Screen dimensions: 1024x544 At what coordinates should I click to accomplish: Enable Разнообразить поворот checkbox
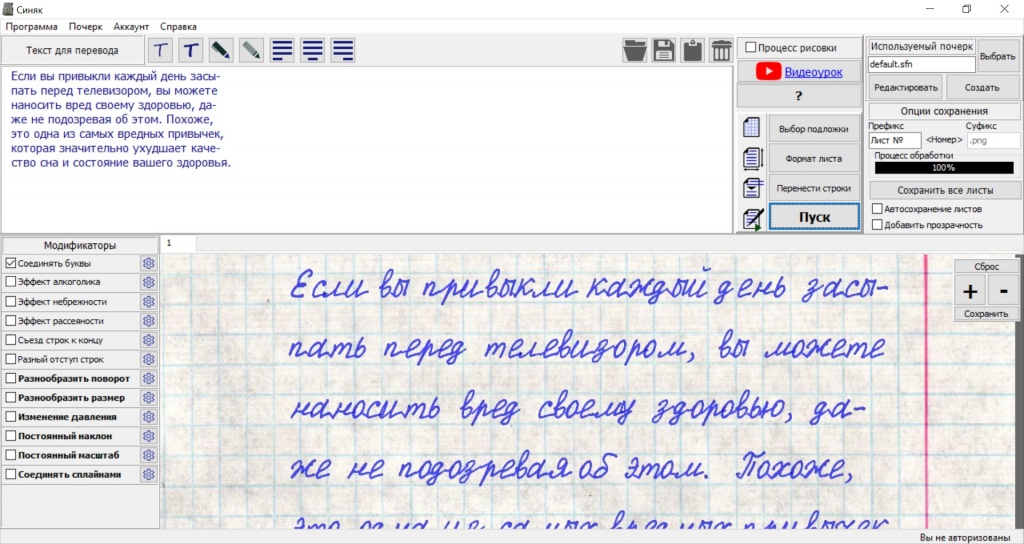click(x=10, y=378)
